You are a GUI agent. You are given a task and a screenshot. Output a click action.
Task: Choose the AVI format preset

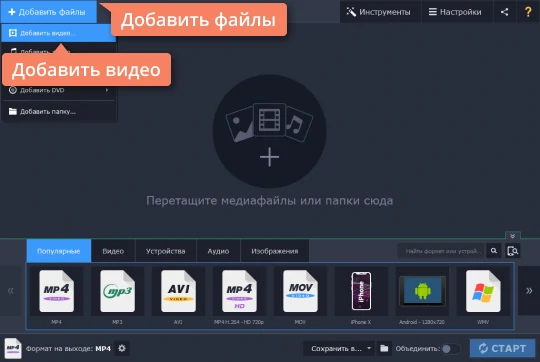pyautogui.click(x=178, y=292)
